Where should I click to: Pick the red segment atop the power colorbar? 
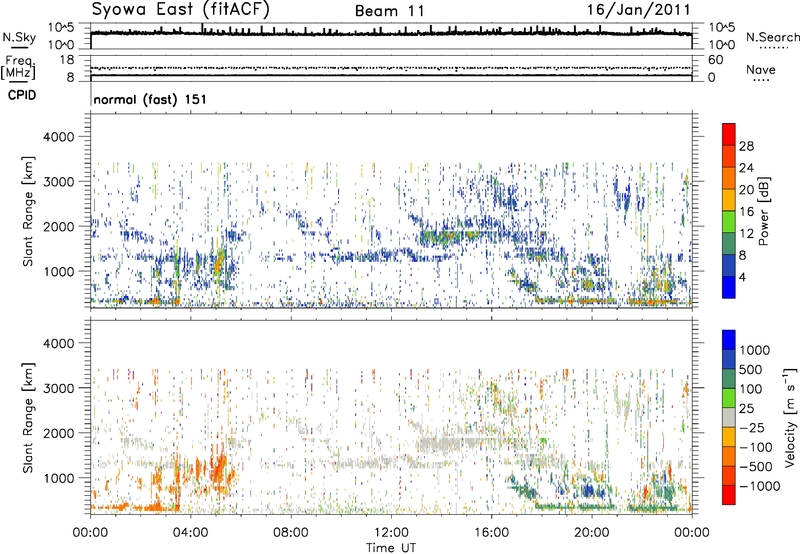tap(729, 134)
